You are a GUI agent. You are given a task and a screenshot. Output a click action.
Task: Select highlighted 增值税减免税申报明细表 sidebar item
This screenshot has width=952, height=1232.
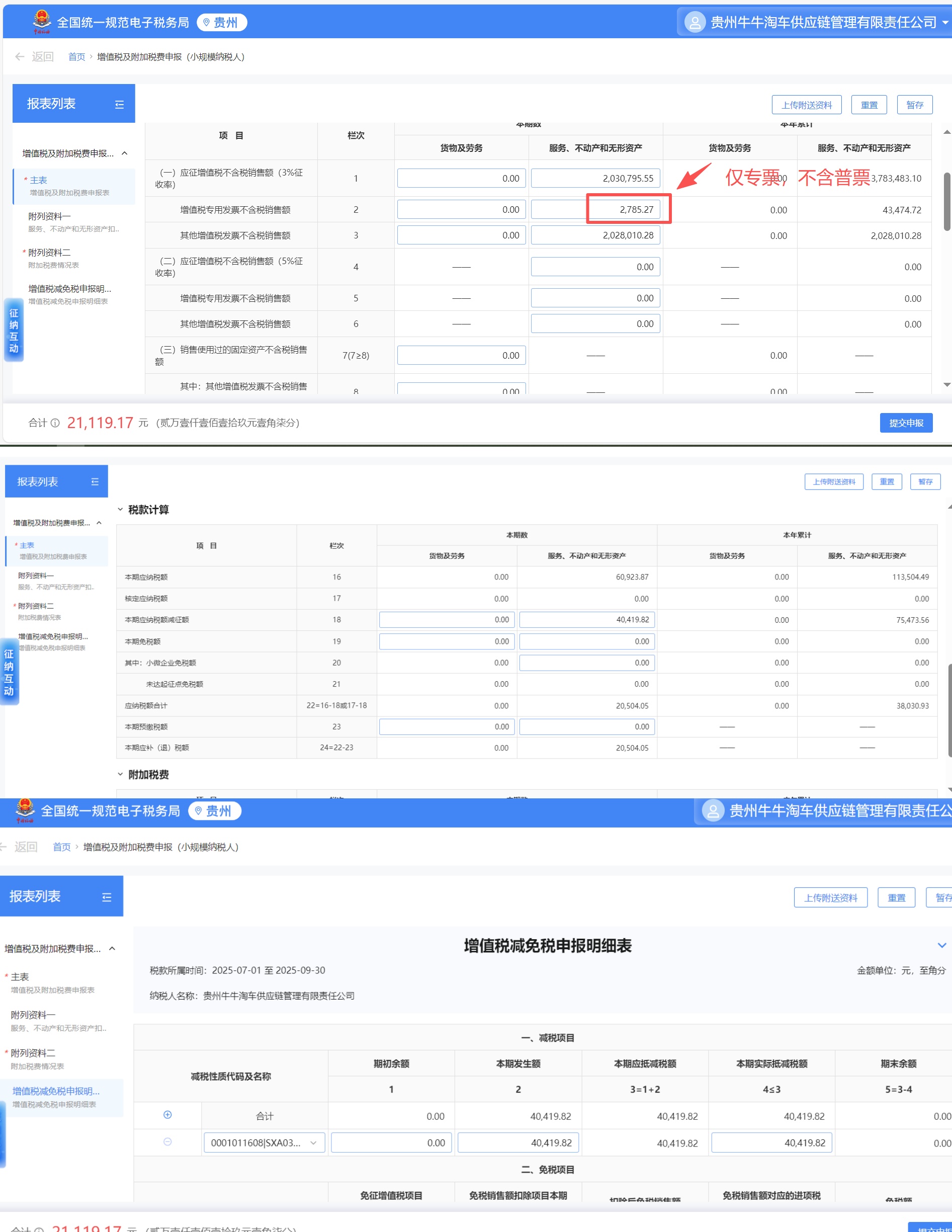click(x=56, y=1097)
